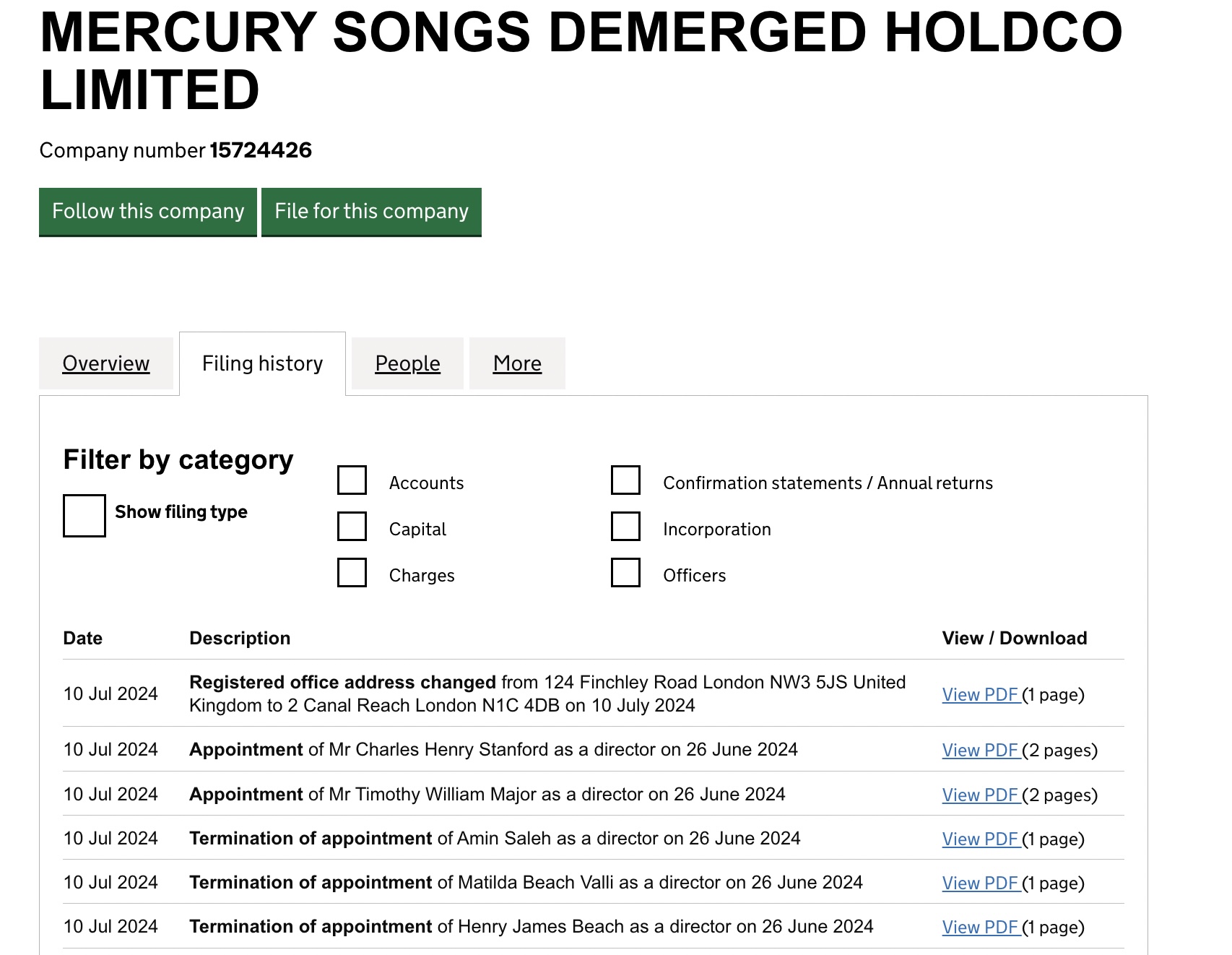1232x955 pixels.
Task: Tick the Accounts filter checkbox
Action: [352, 480]
